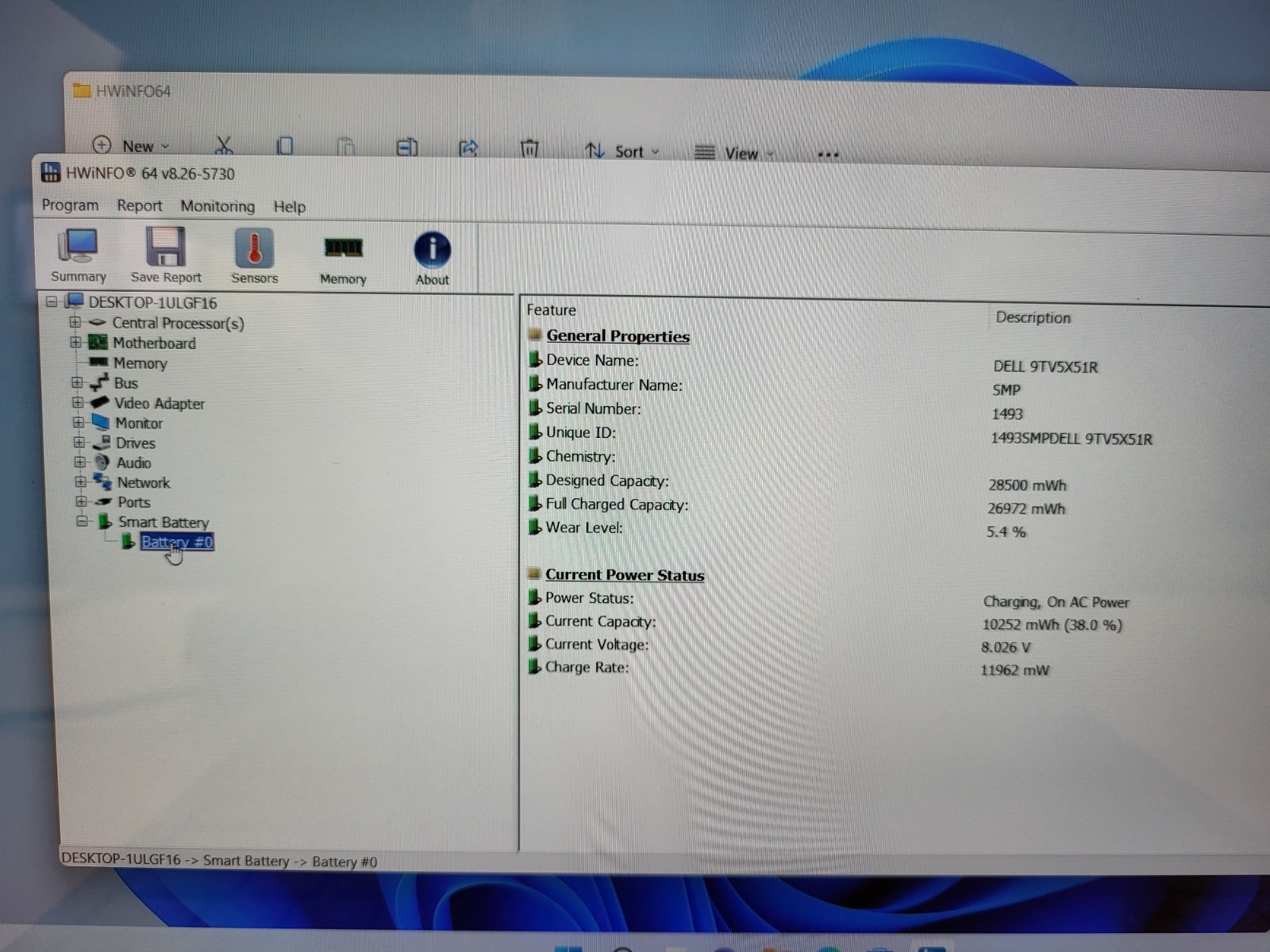Open the Memory toolbar icon

343,258
